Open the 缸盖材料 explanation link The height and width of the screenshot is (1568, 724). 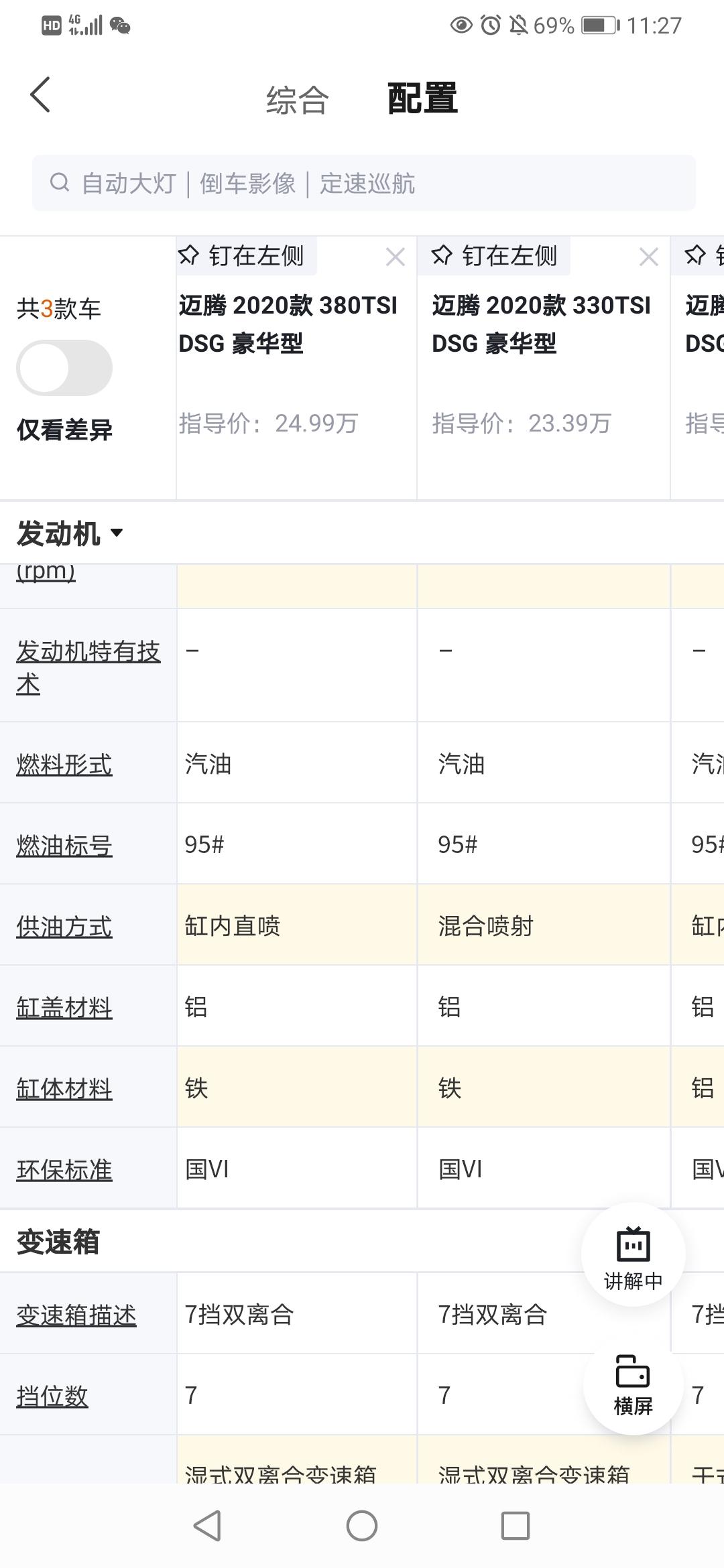point(64,1008)
